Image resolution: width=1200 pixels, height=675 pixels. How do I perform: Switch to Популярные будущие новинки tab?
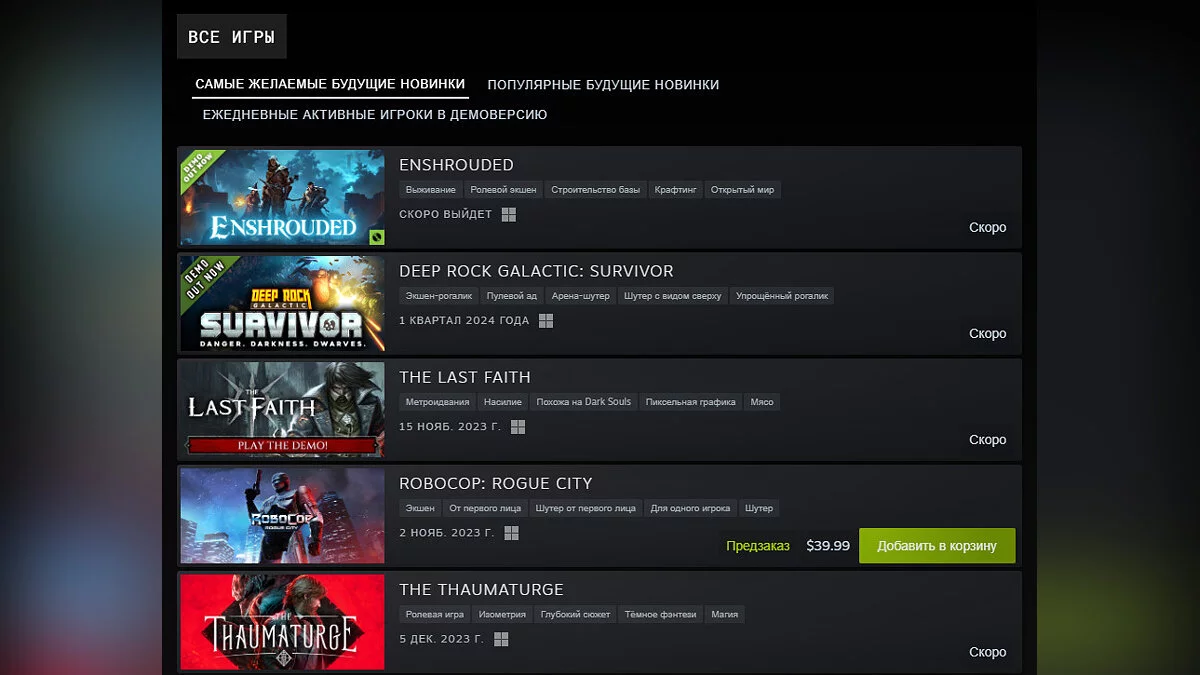click(603, 85)
